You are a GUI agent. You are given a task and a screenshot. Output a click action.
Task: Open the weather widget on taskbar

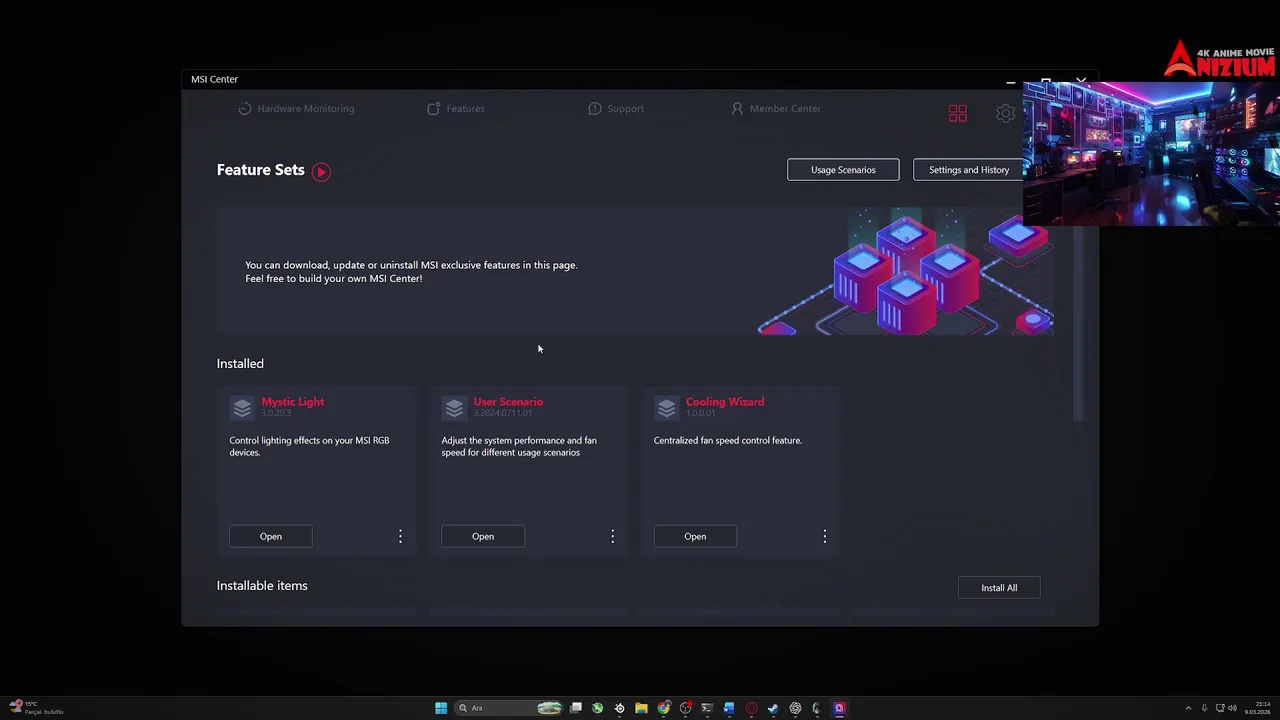[36, 708]
